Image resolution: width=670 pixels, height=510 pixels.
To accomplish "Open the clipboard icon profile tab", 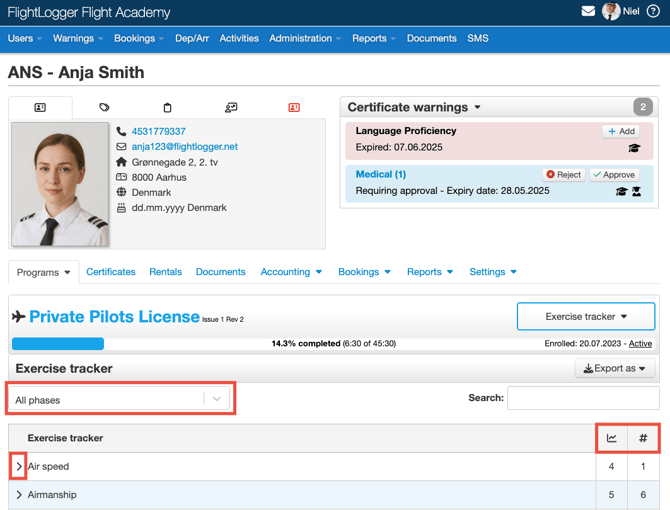I will (167, 107).
